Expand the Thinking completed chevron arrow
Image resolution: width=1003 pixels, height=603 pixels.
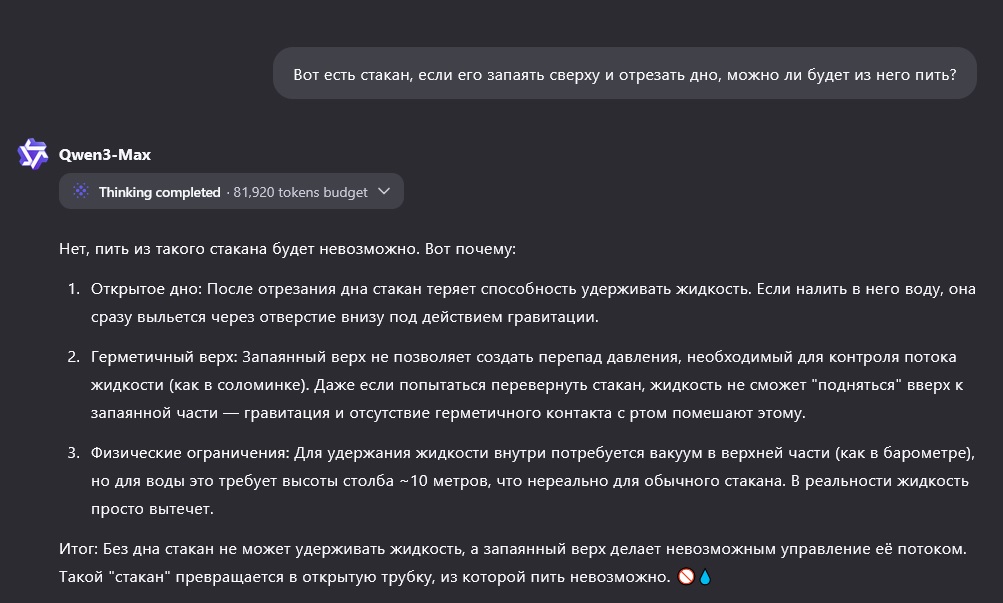[x=385, y=192]
